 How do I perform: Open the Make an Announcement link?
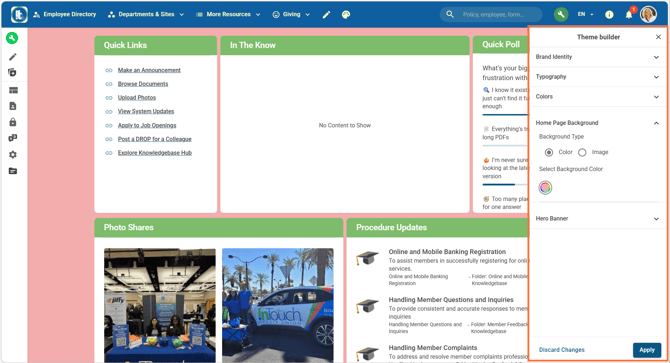click(149, 70)
